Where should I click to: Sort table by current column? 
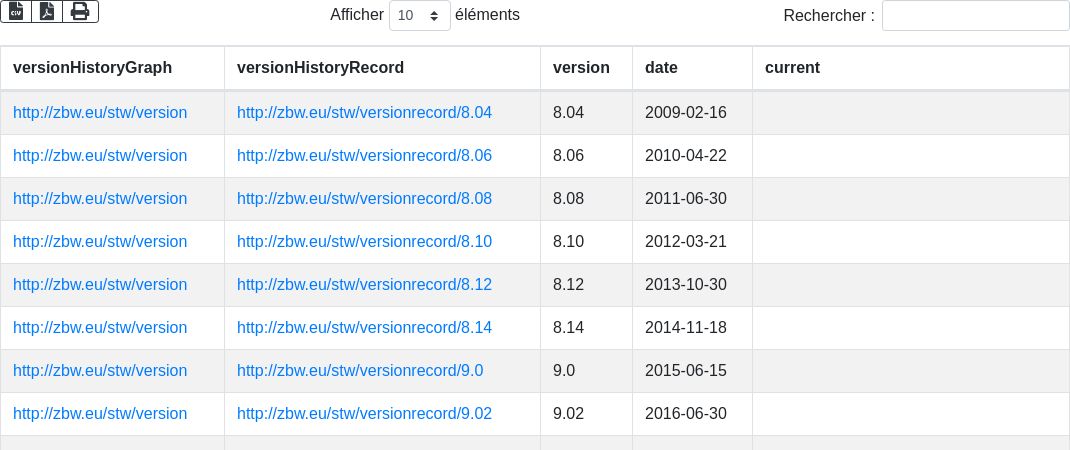click(x=792, y=68)
